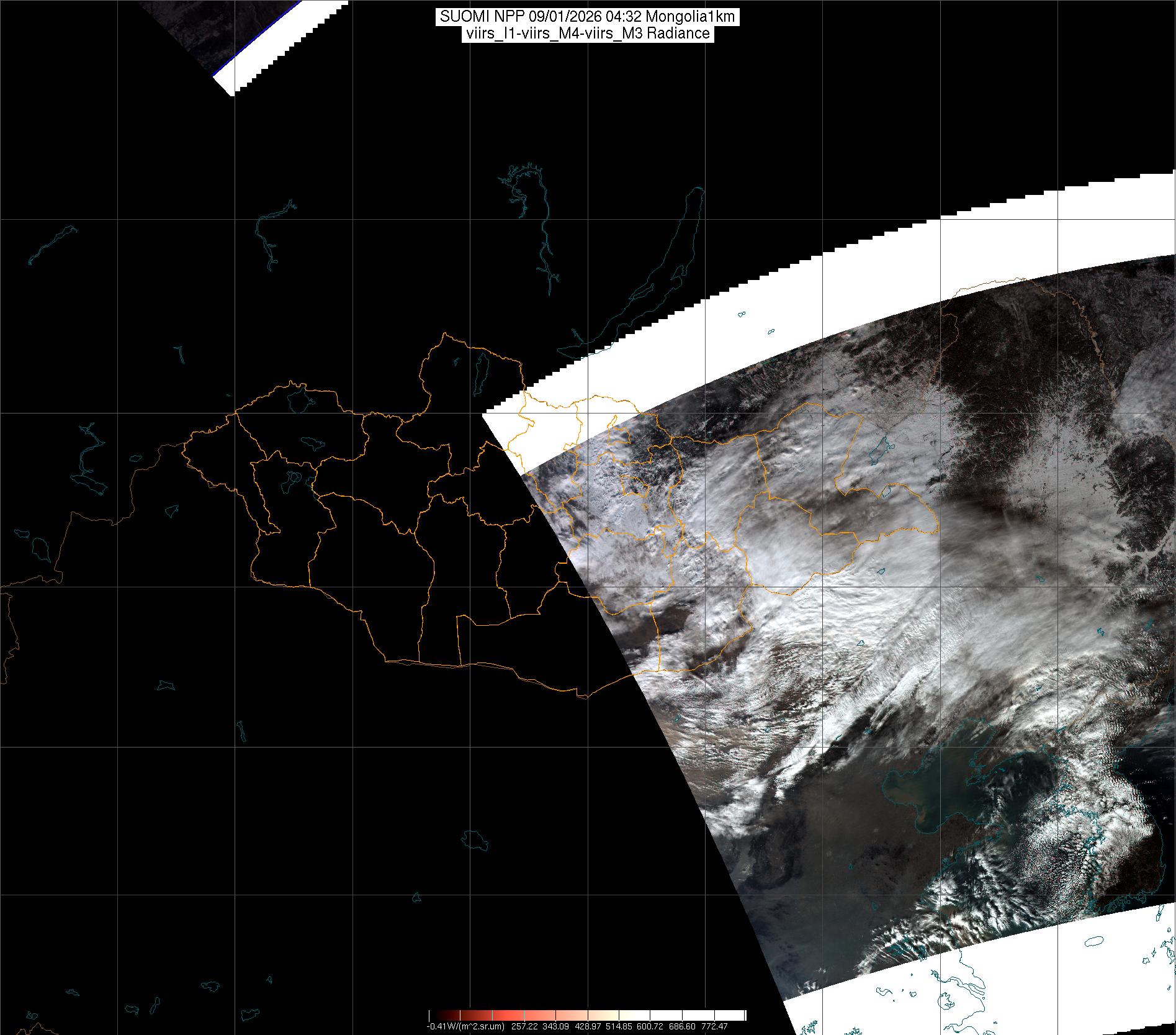This screenshot has height=1035, width=1176.
Task: Click the 772.47 colorbar tick label
Action: [714, 1026]
